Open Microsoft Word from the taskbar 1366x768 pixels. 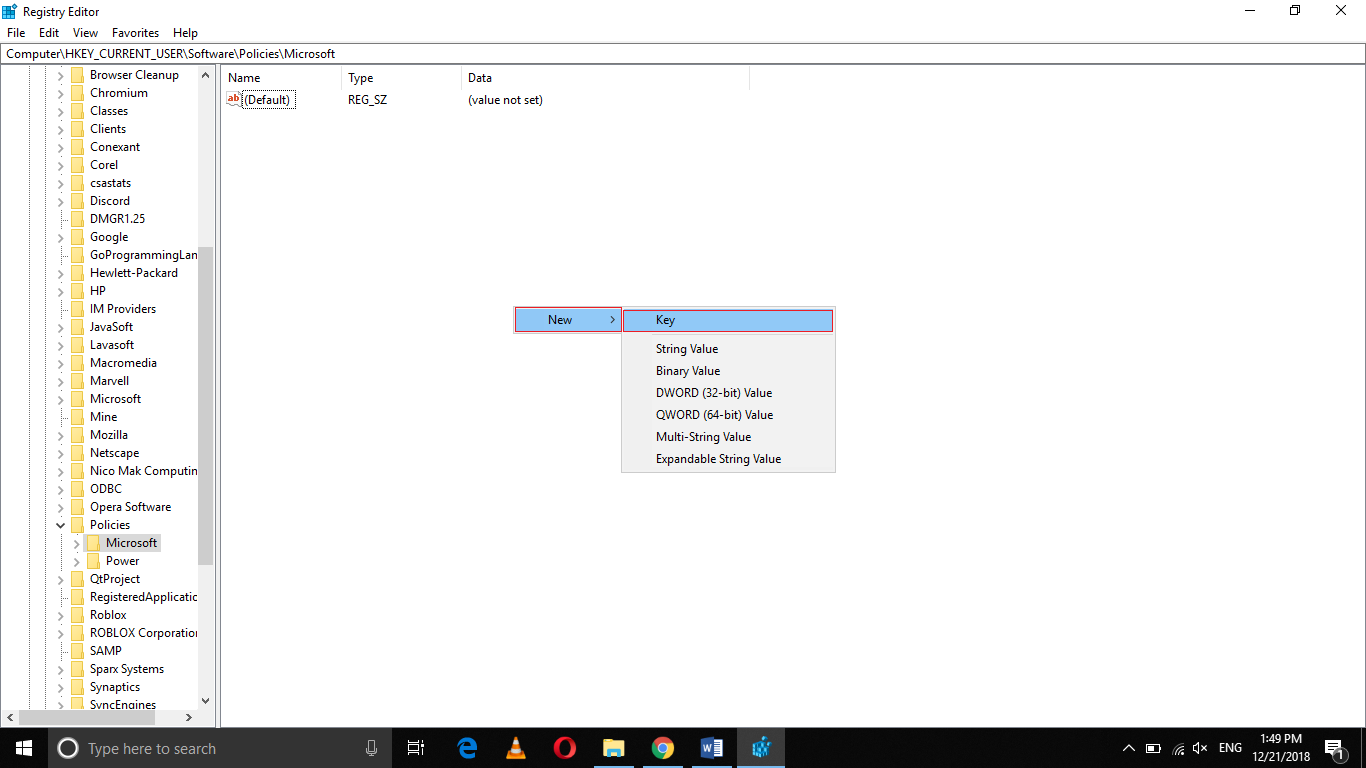712,748
